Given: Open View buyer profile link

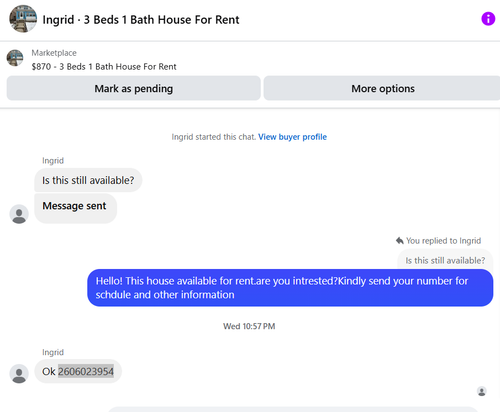Looking at the screenshot, I should point(292,137).
